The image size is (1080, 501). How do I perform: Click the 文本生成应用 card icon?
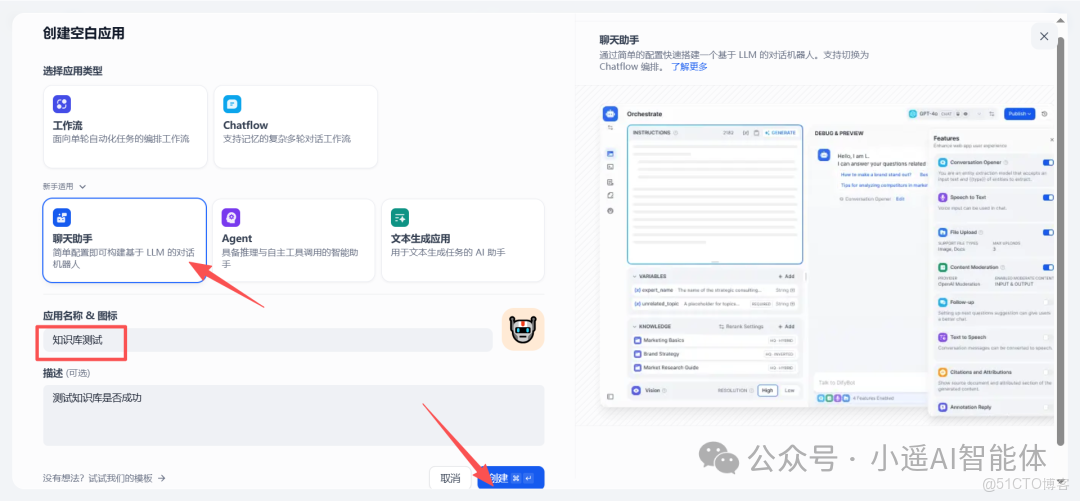tap(399, 218)
